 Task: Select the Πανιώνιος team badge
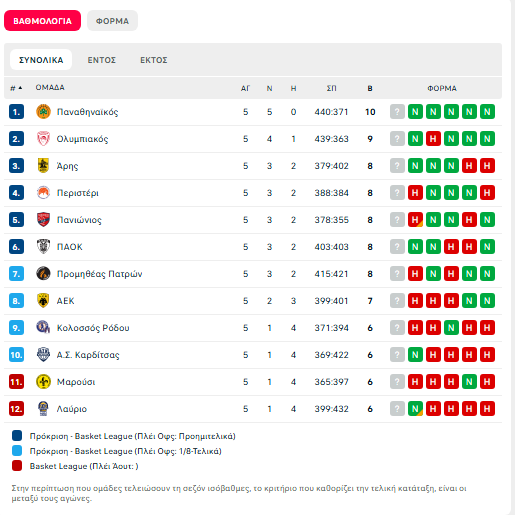(43, 220)
